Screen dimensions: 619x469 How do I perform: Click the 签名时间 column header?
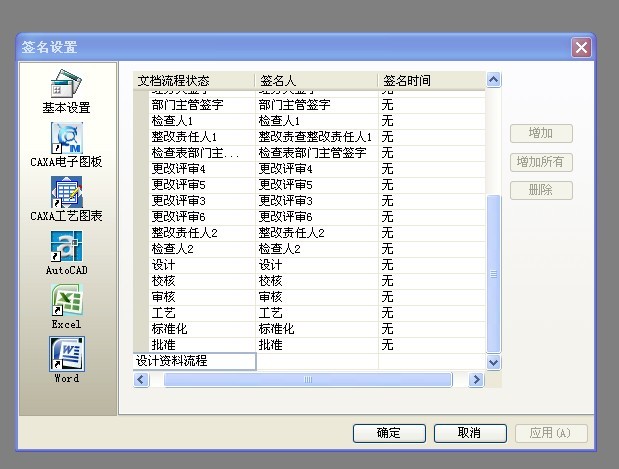click(432, 81)
